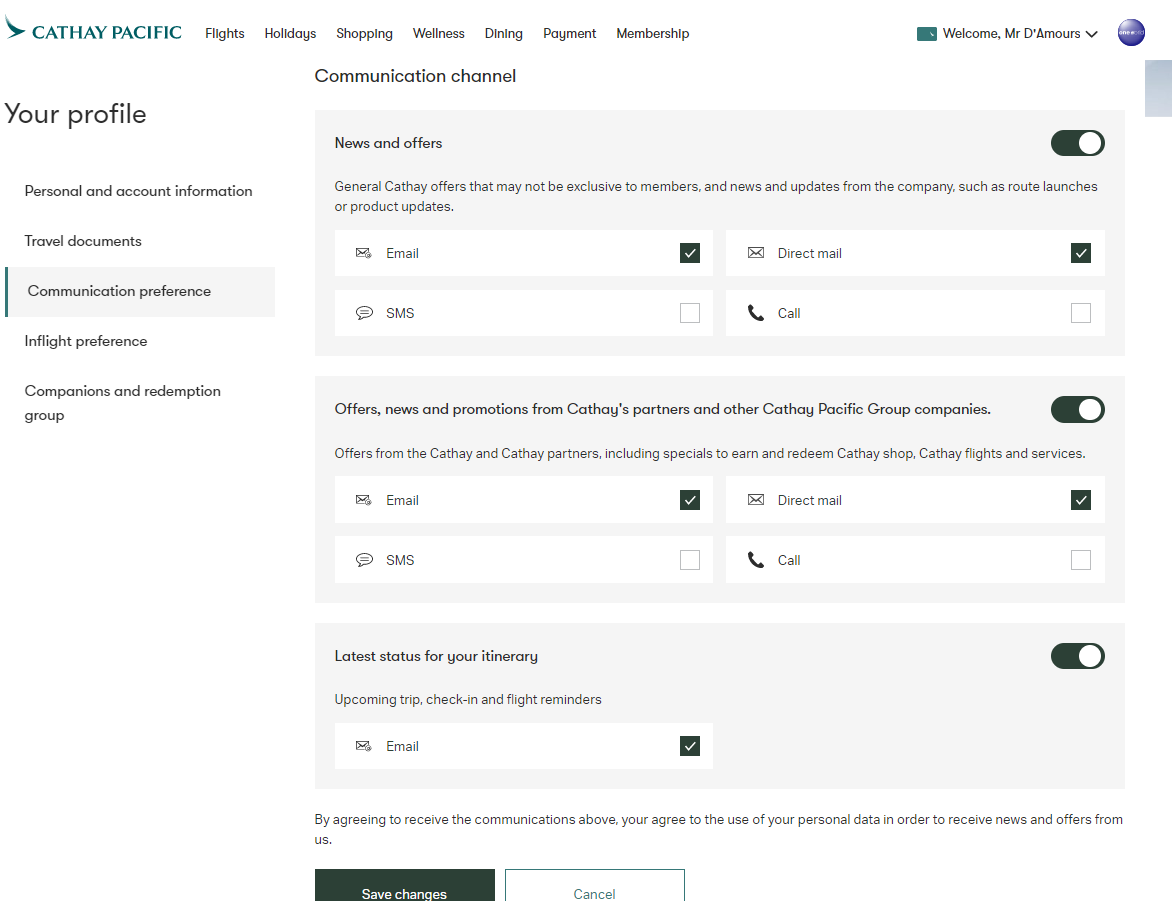Open the Dining menu
Image resolution: width=1172 pixels, height=901 pixels.
(504, 34)
